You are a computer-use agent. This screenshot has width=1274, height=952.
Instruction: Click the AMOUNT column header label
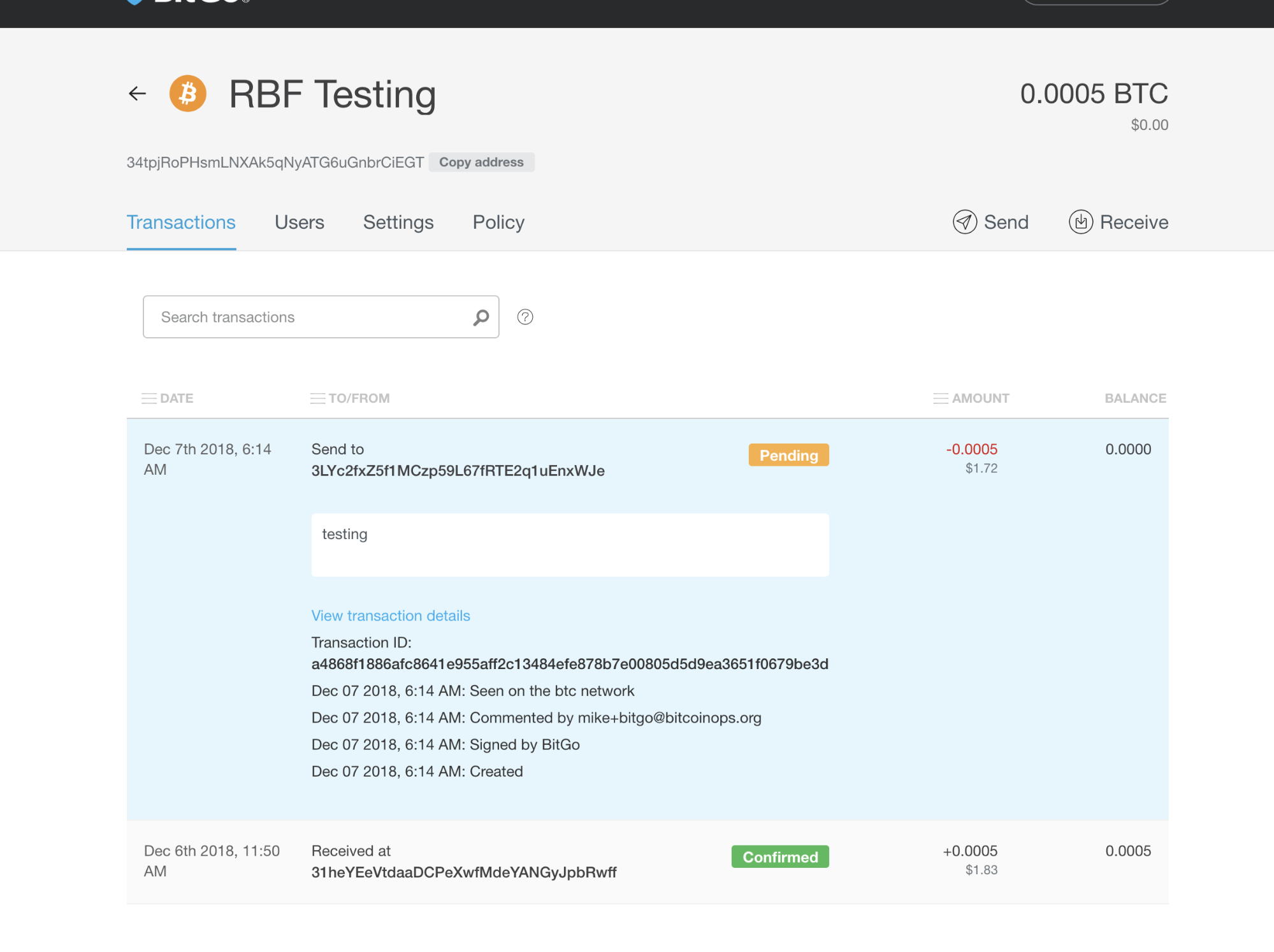point(981,398)
